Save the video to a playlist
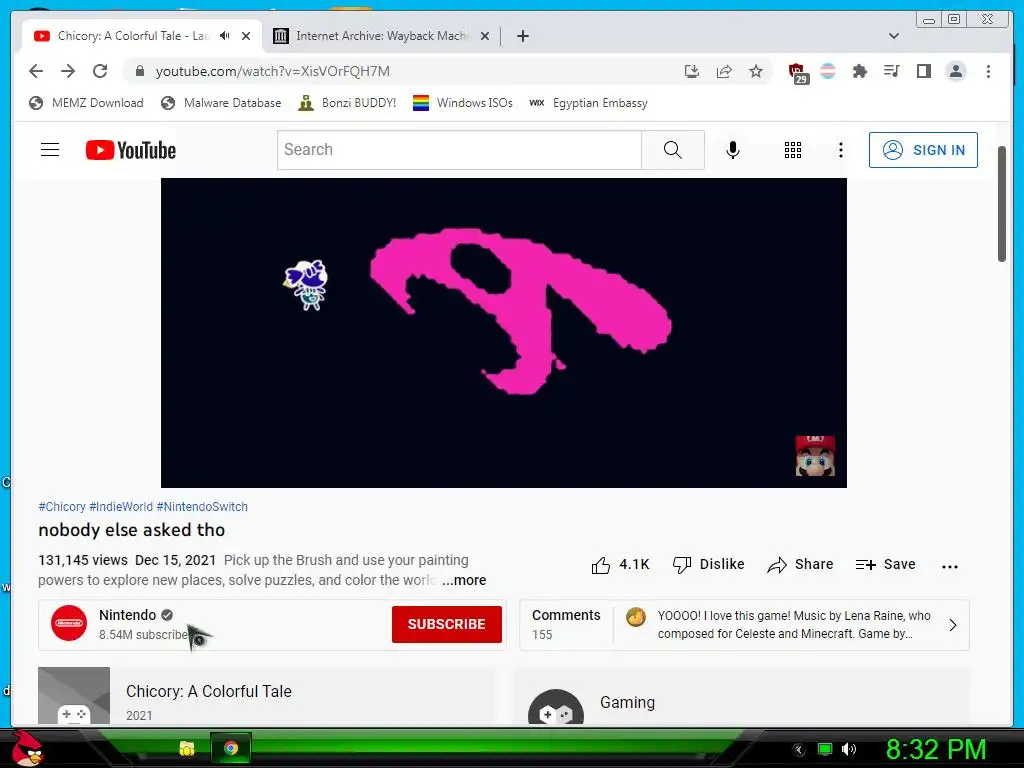1024x768 pixels. pos(886,565)
